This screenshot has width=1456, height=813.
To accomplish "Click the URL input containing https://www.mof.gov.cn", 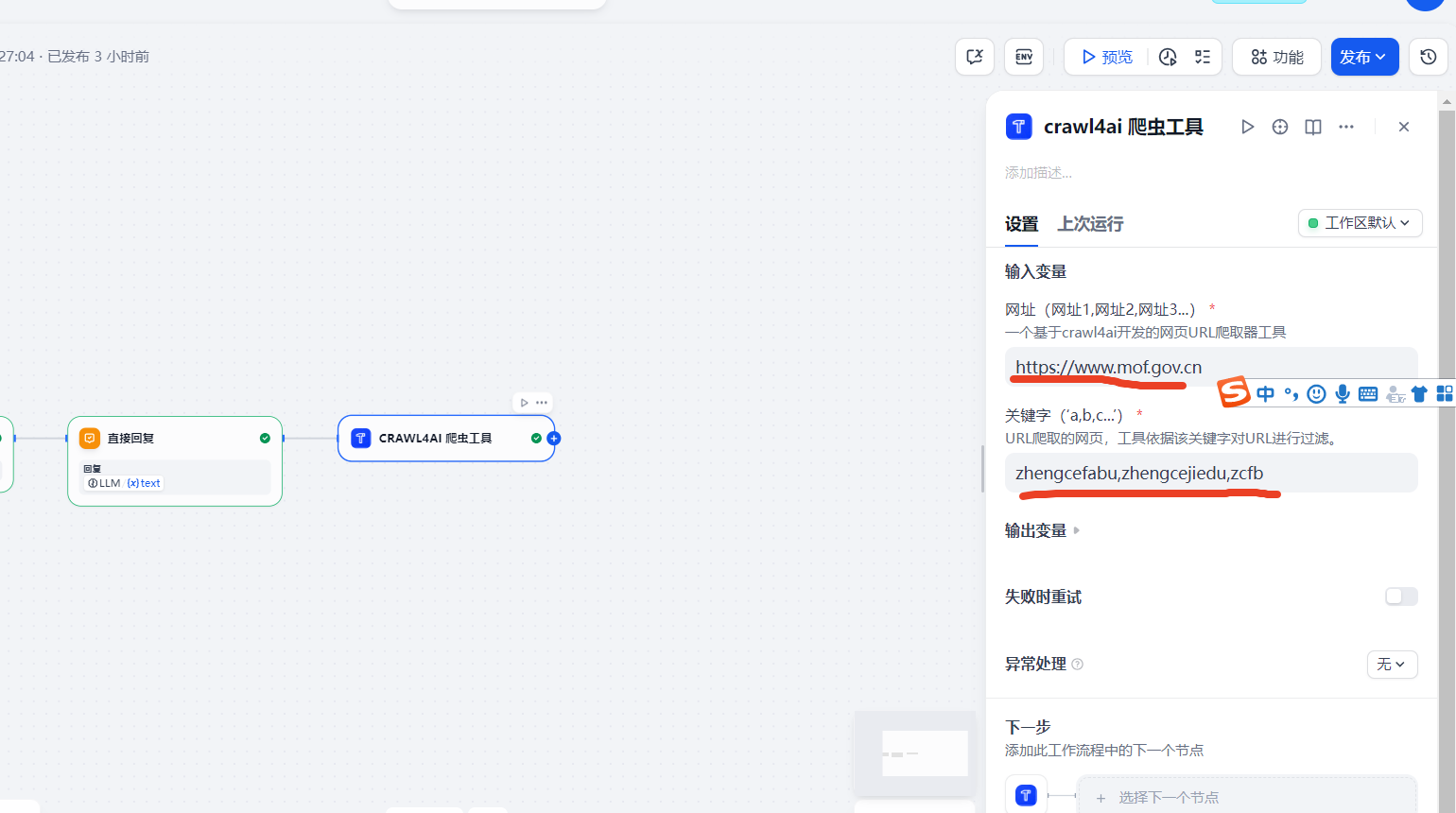I will (1211, 367).
